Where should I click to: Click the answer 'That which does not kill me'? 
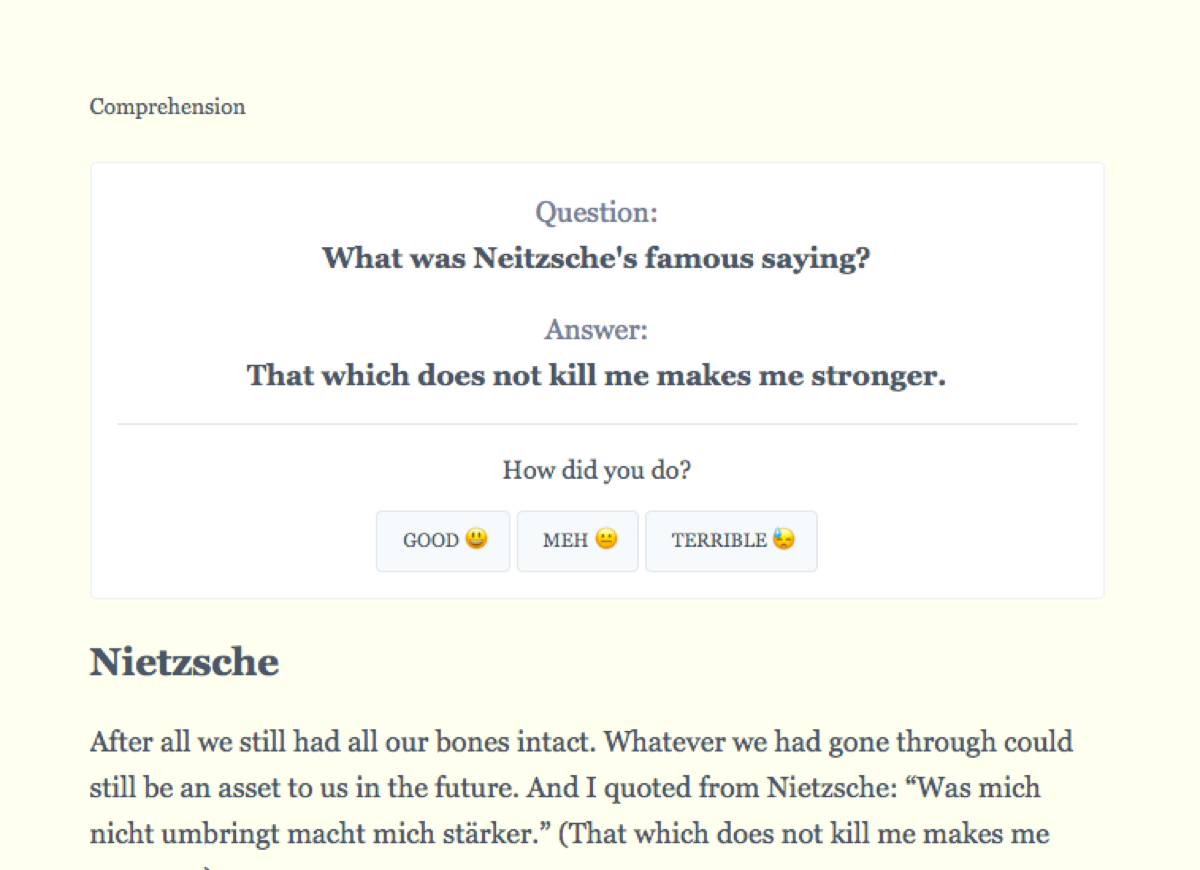point(596,375)
